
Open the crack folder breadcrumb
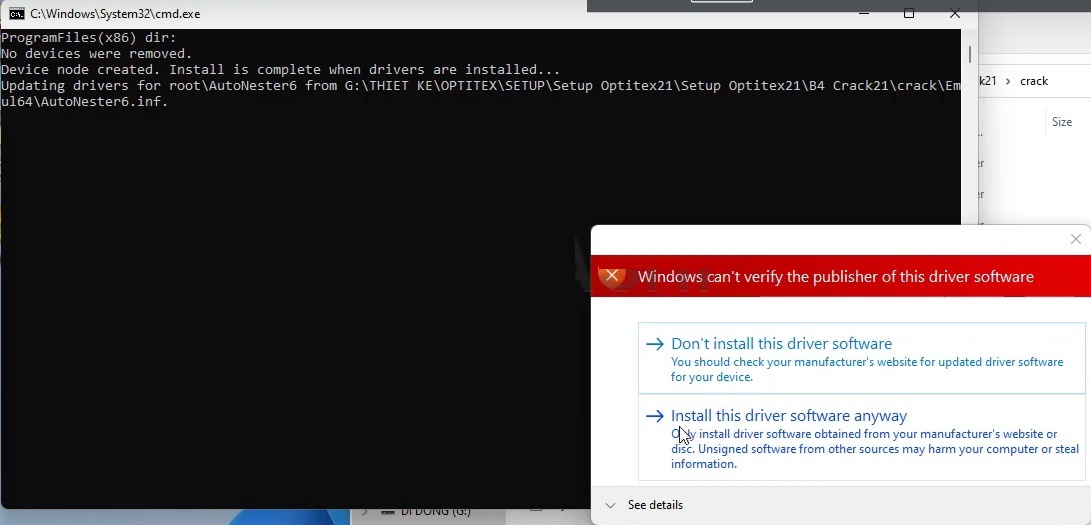(1034, 81)
